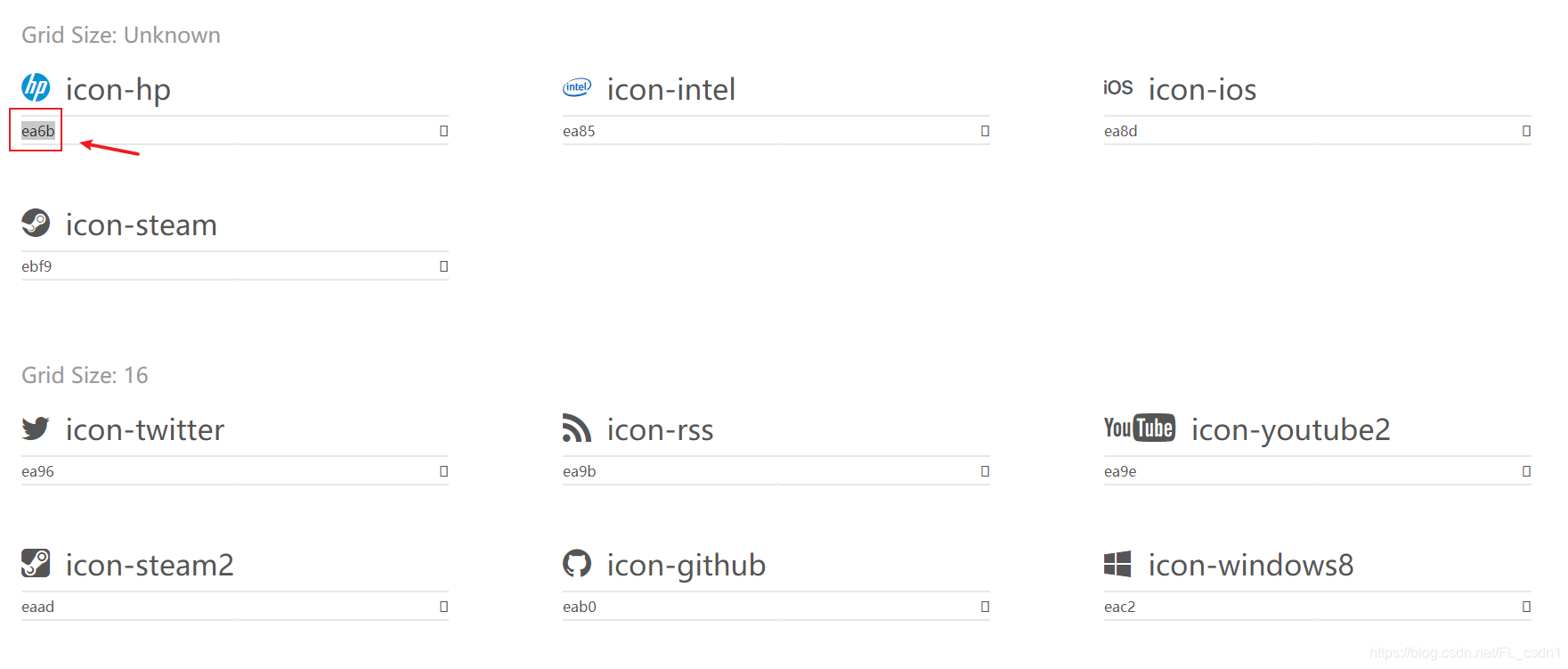Click the RSS feed icon
Viewport: 1568px width, 669px height.
[x=577, y=428]
